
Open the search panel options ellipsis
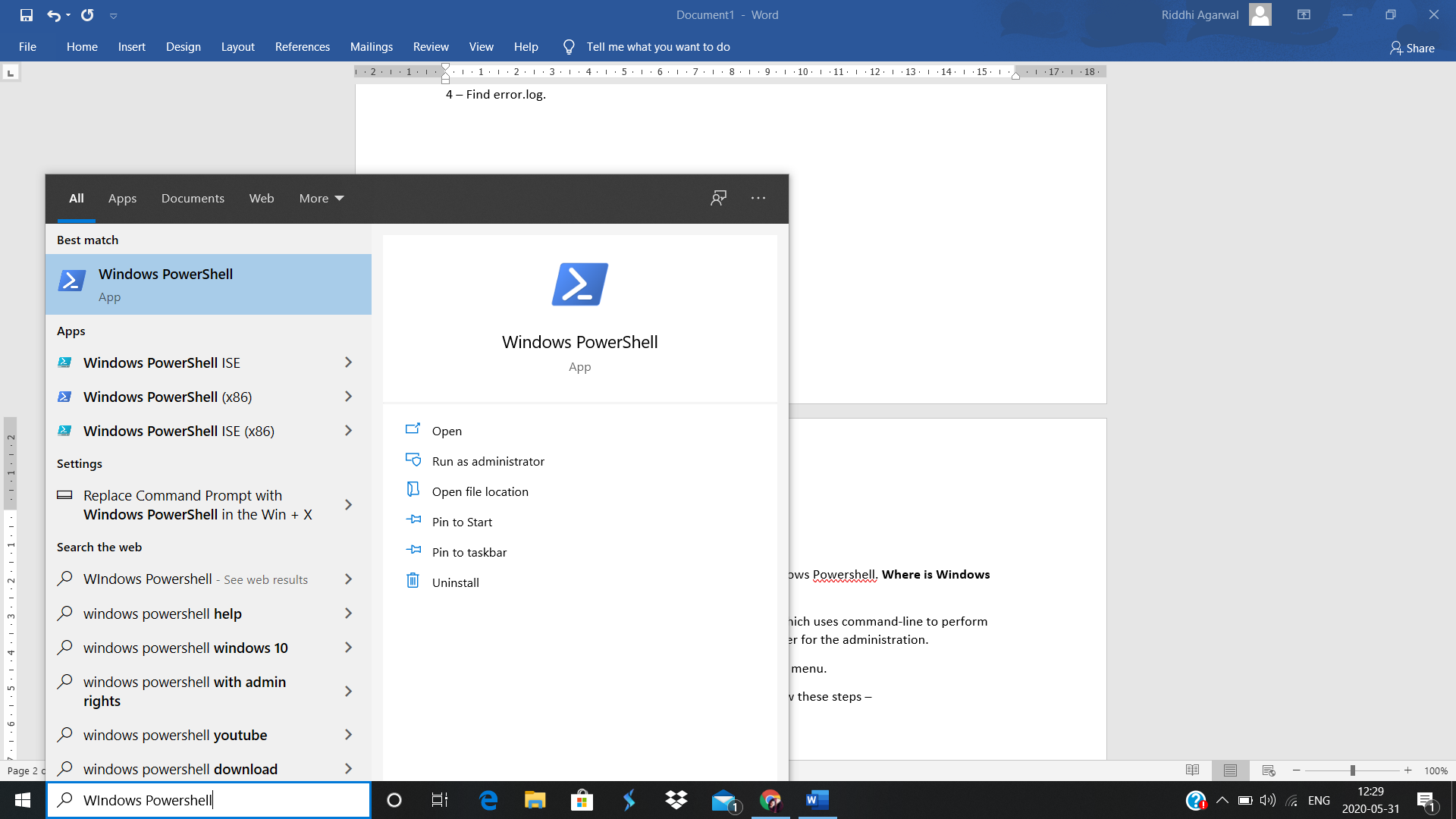tap(758, 198)
